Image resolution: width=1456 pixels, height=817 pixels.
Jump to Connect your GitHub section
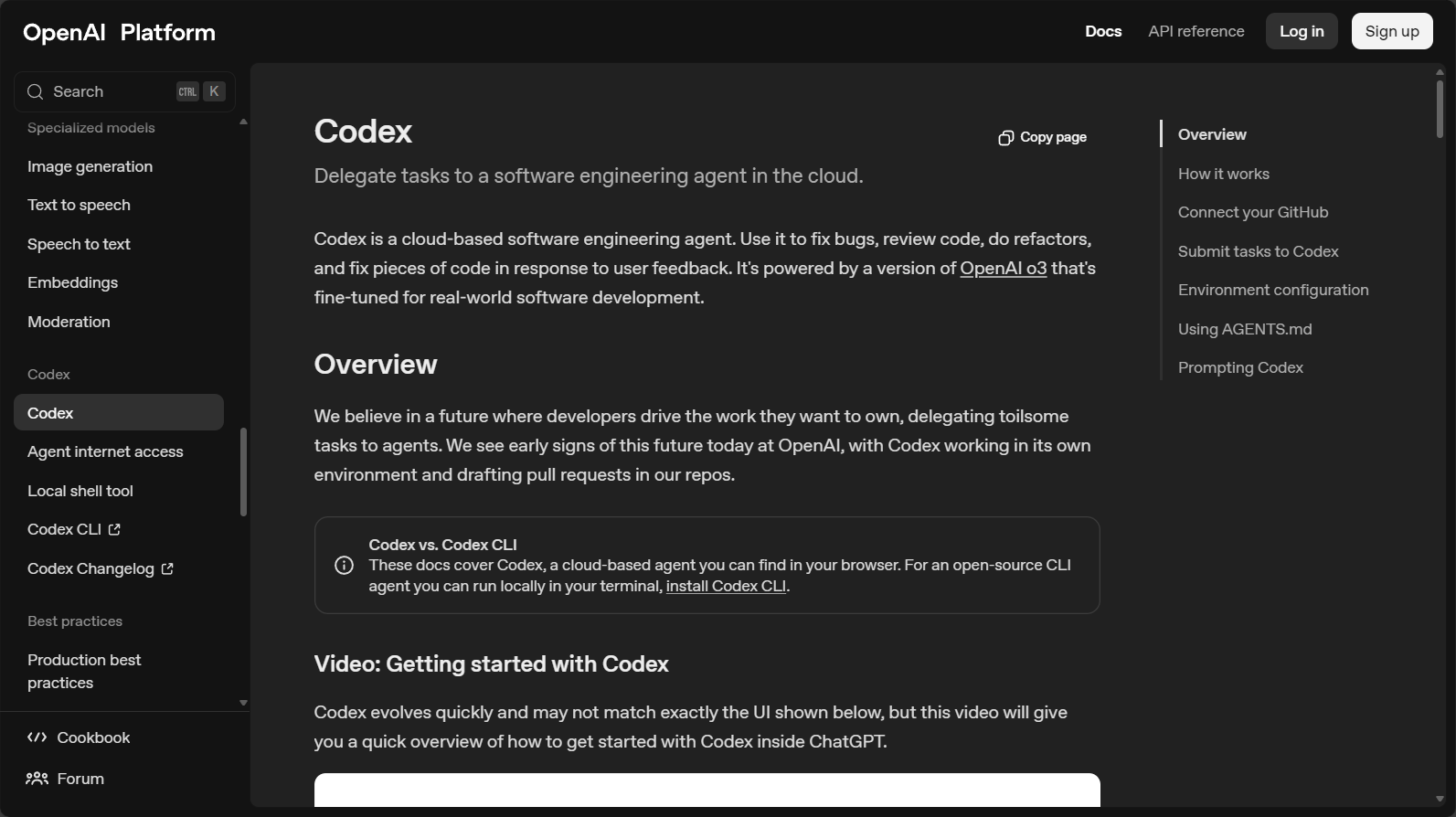pos(1253,212)
